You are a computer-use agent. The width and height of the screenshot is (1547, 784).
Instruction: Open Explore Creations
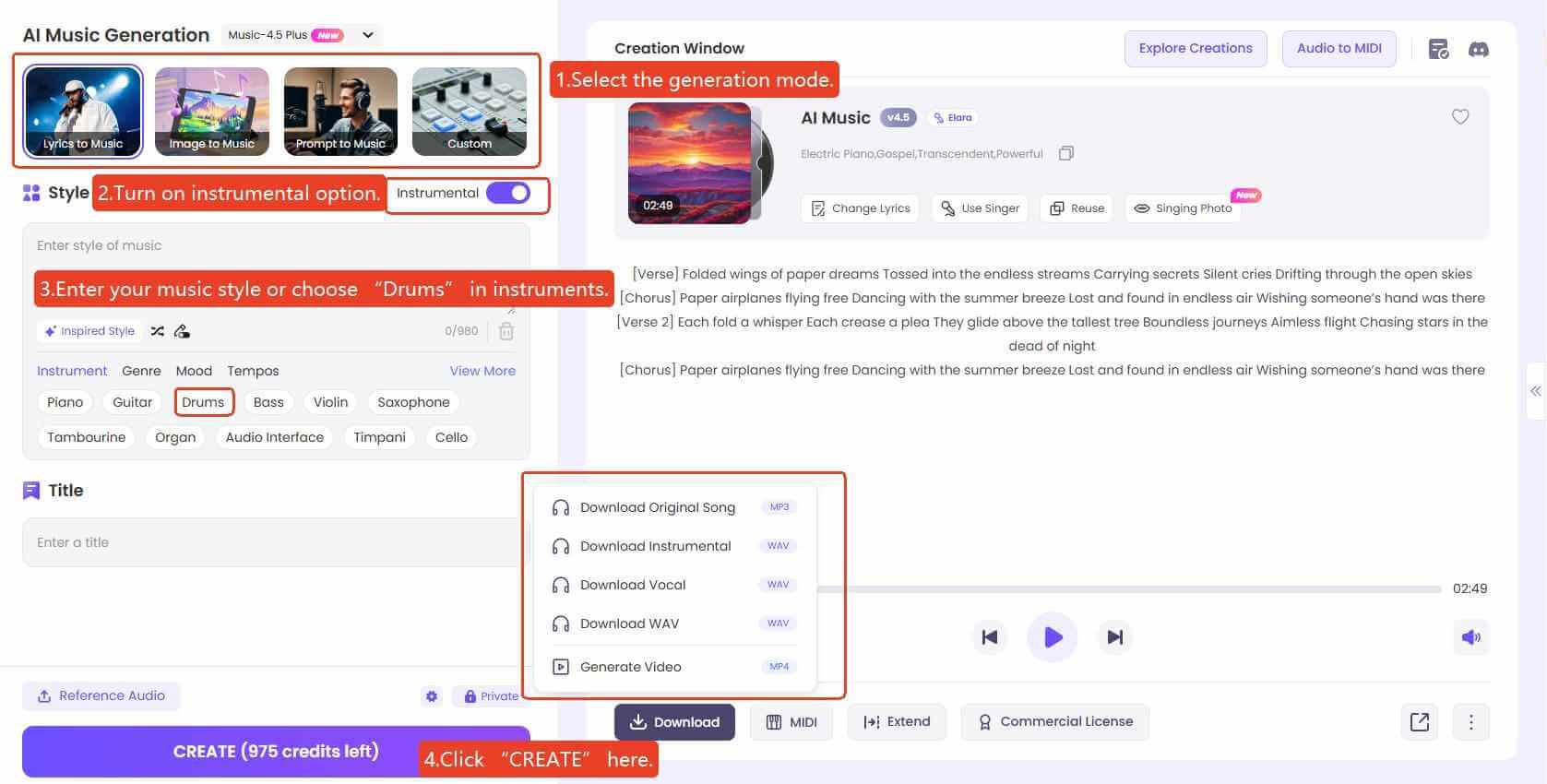tap(1196, 48)
